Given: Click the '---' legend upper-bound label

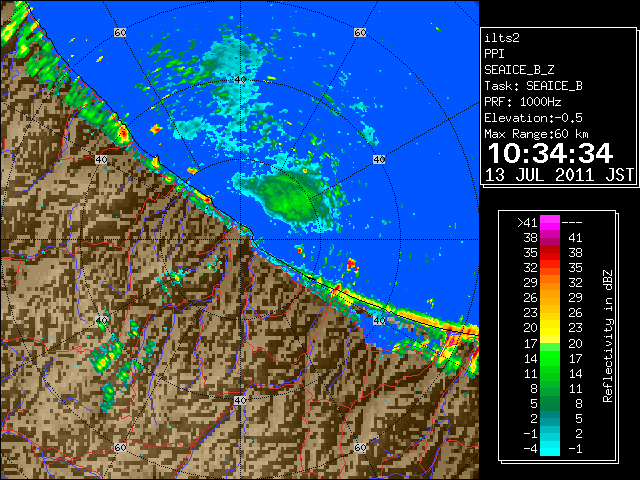Looking at the screenshot, I should pyautogui.click(x=572, y=222).
